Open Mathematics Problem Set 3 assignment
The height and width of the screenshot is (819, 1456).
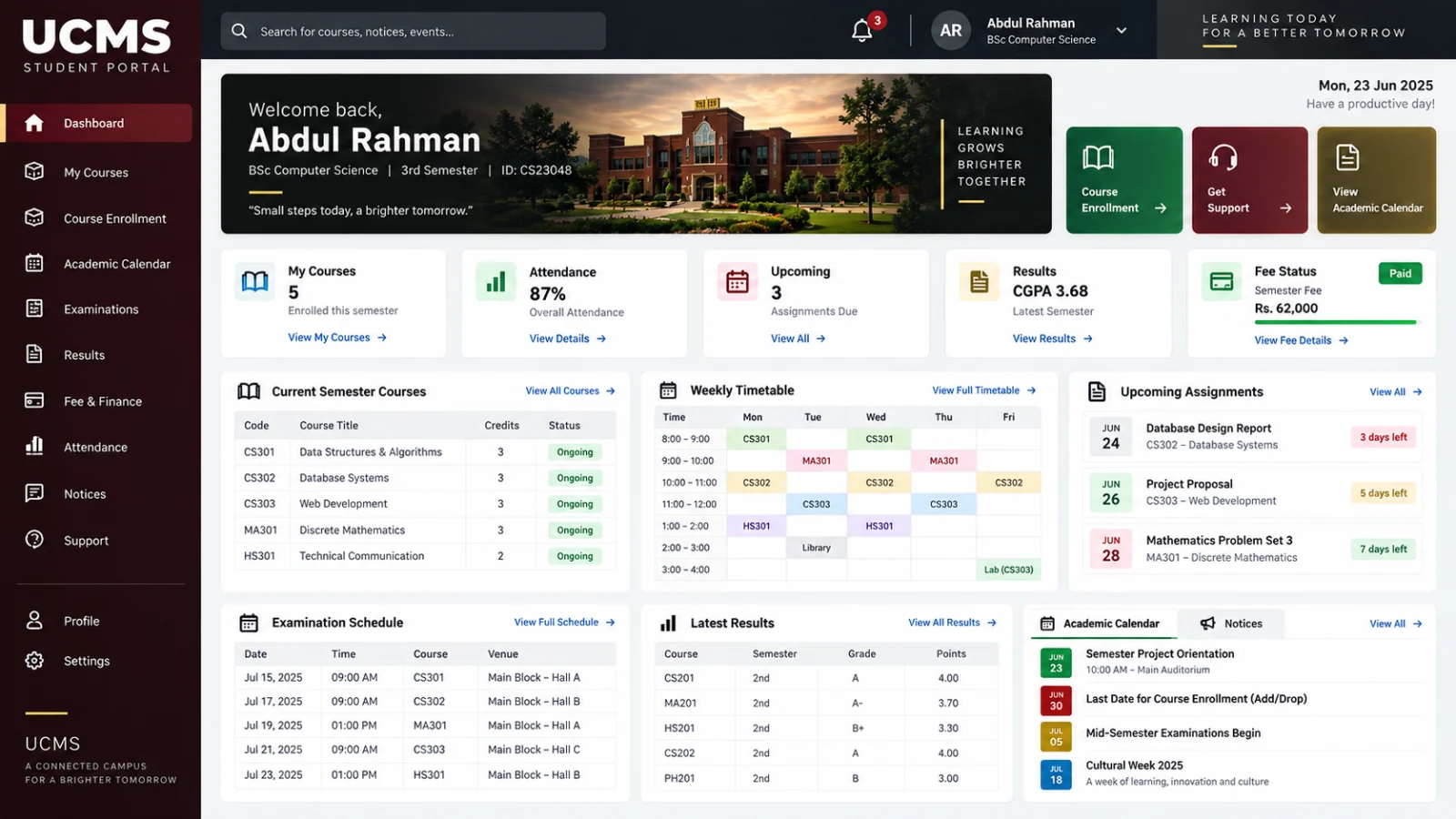tap(1252, 549)
